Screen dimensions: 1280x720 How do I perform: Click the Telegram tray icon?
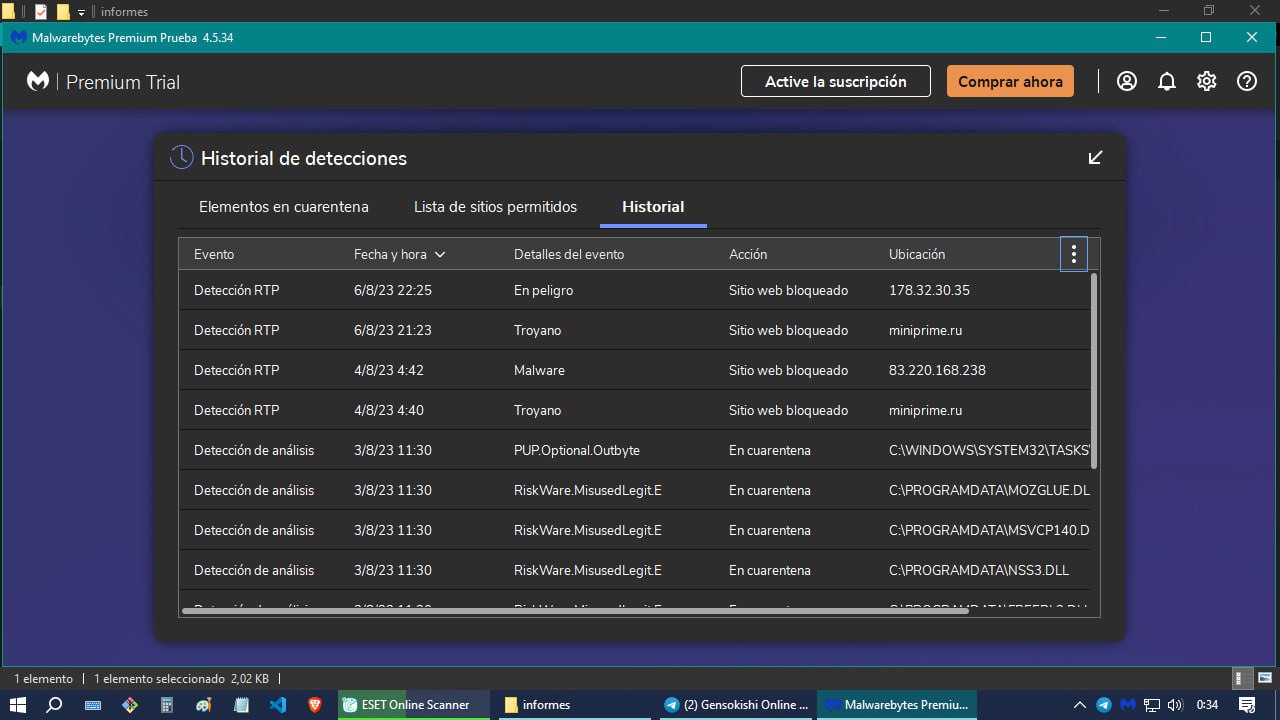1104,704
